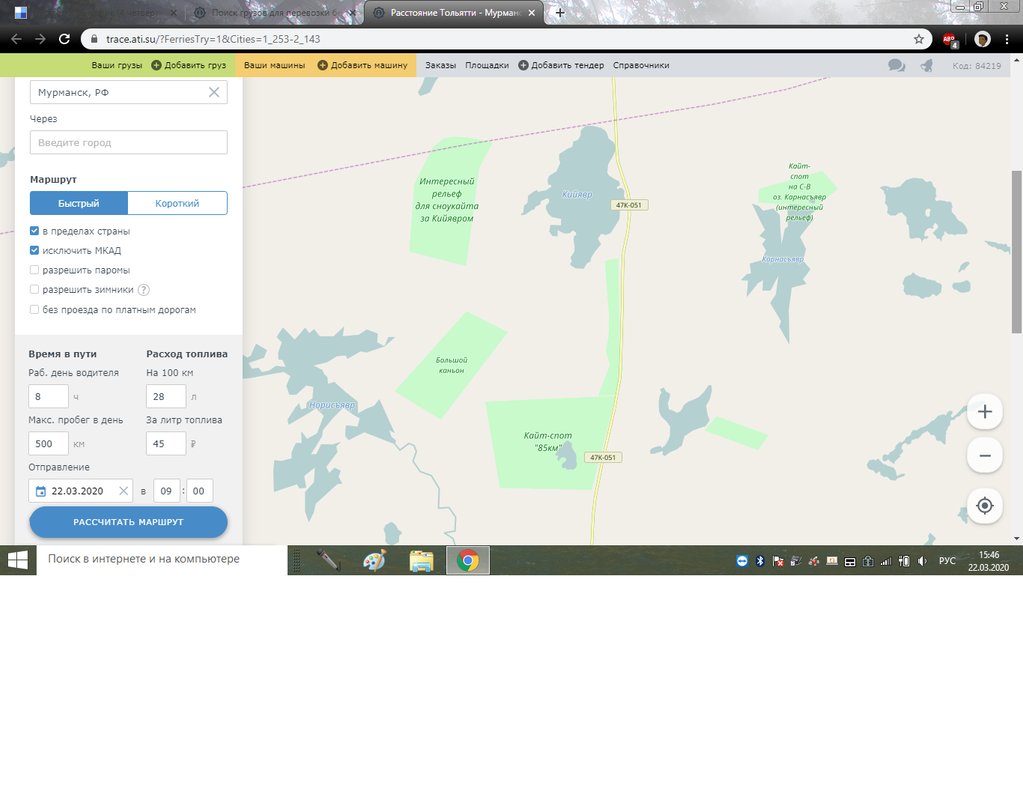
Task: Enable разрешить паромы checkbox
Action: pos(35,270)
